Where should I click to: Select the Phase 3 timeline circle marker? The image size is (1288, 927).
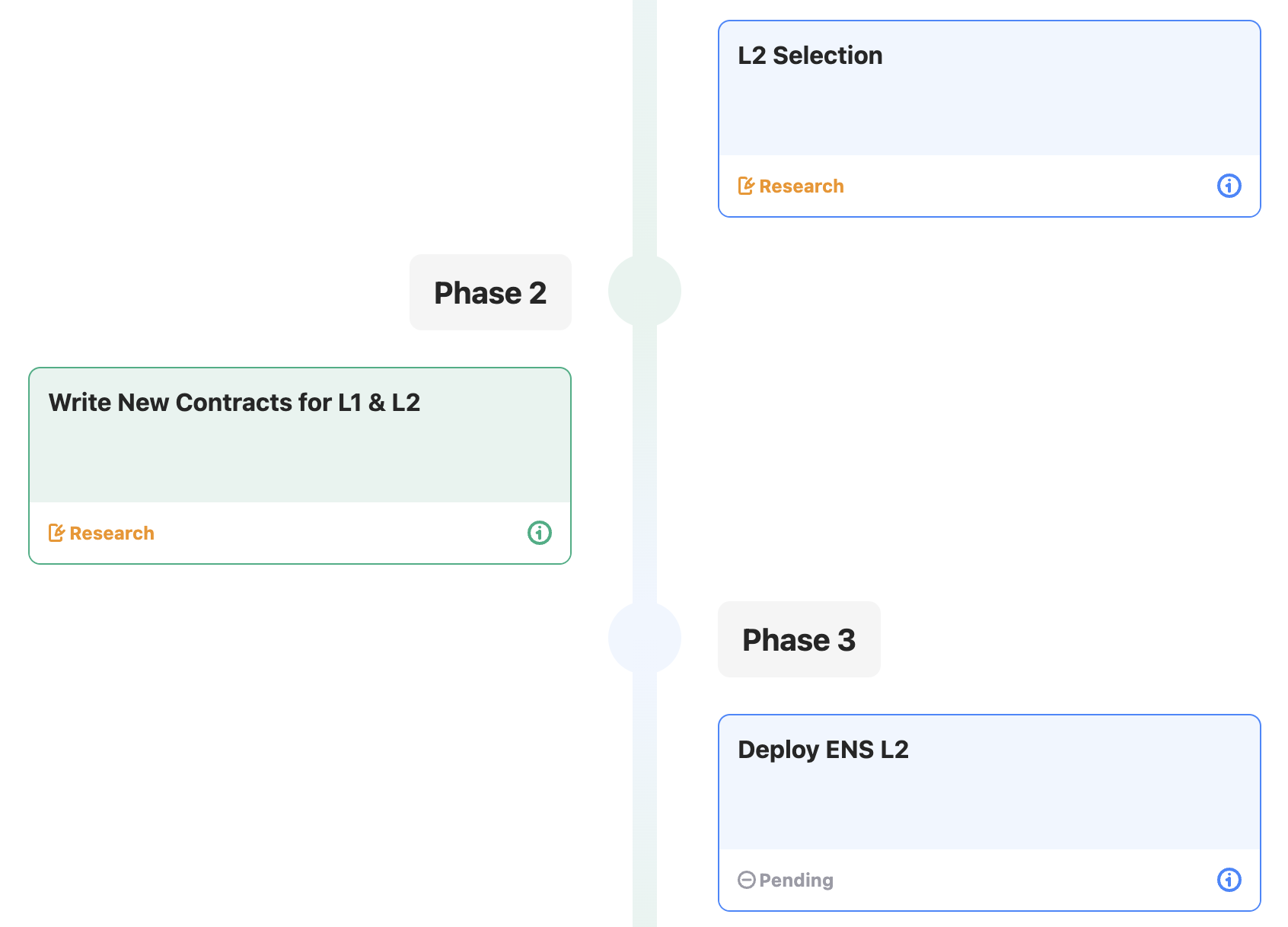pyautogui.click(x=644, y=638)
